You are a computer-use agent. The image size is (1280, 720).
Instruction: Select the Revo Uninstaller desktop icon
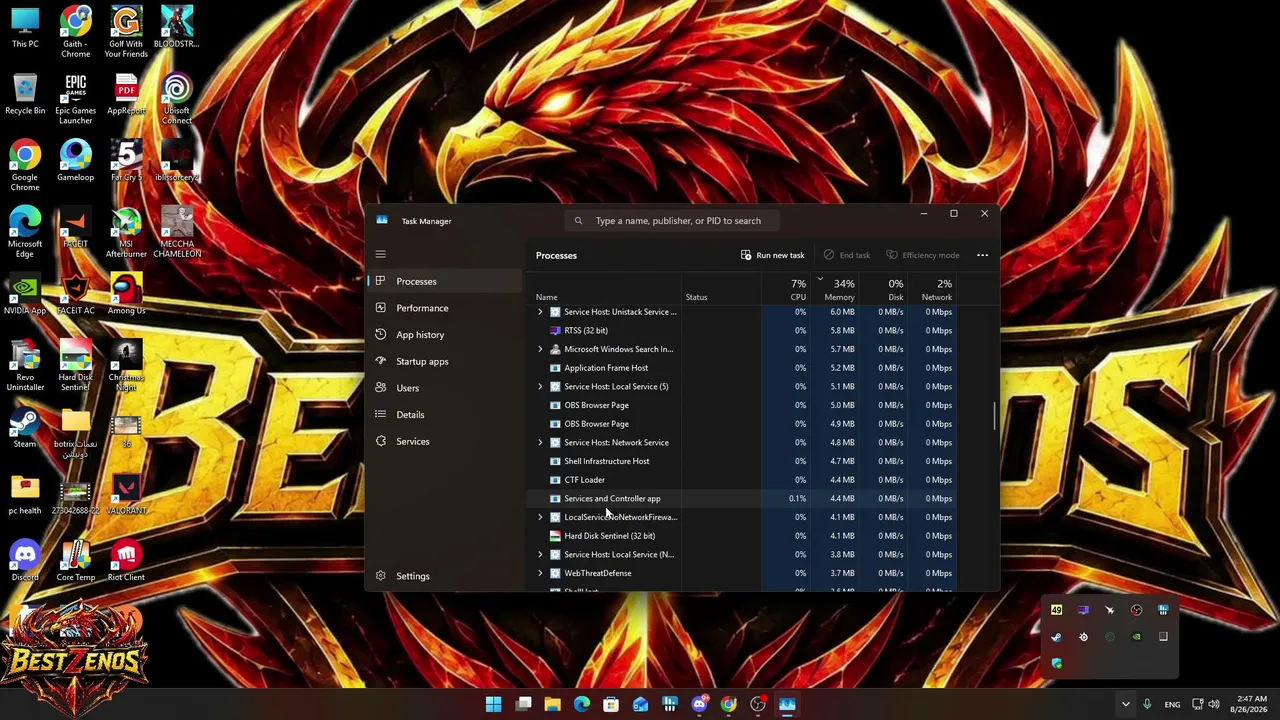[25, 366]
